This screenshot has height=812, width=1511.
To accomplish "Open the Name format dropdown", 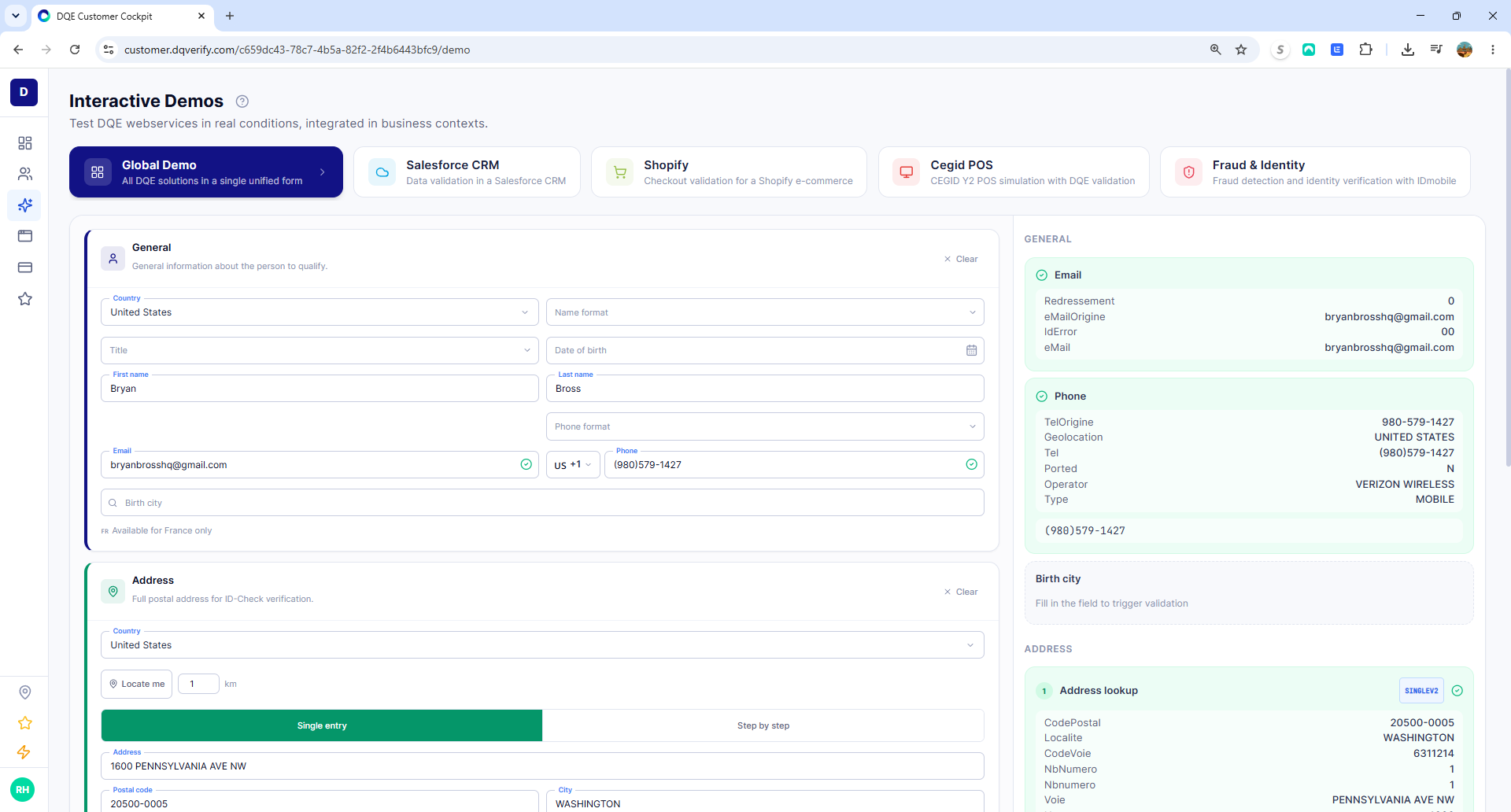I will (x=765, y=312).
